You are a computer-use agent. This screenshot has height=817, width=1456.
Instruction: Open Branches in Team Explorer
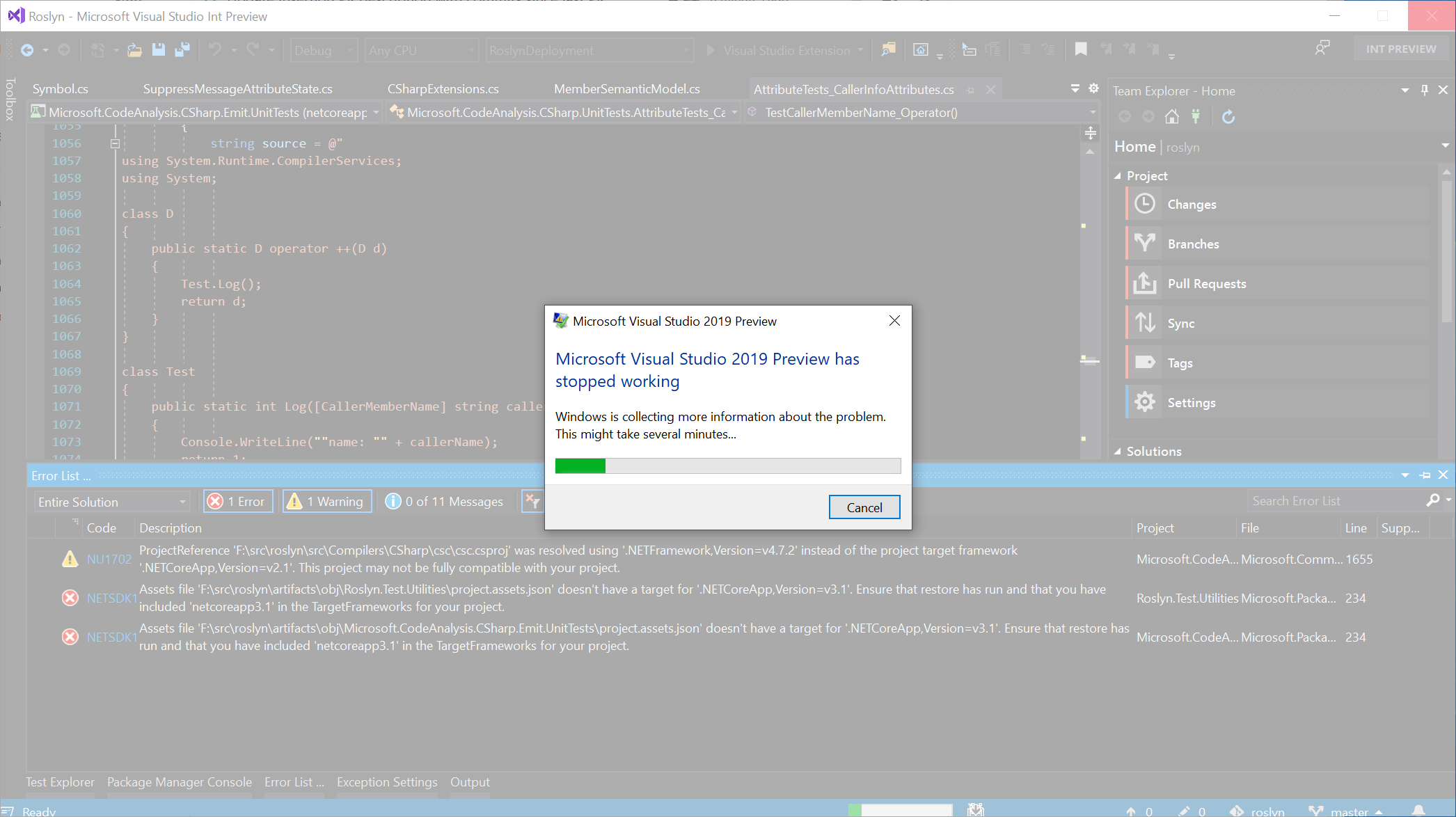click(1277, 244)
